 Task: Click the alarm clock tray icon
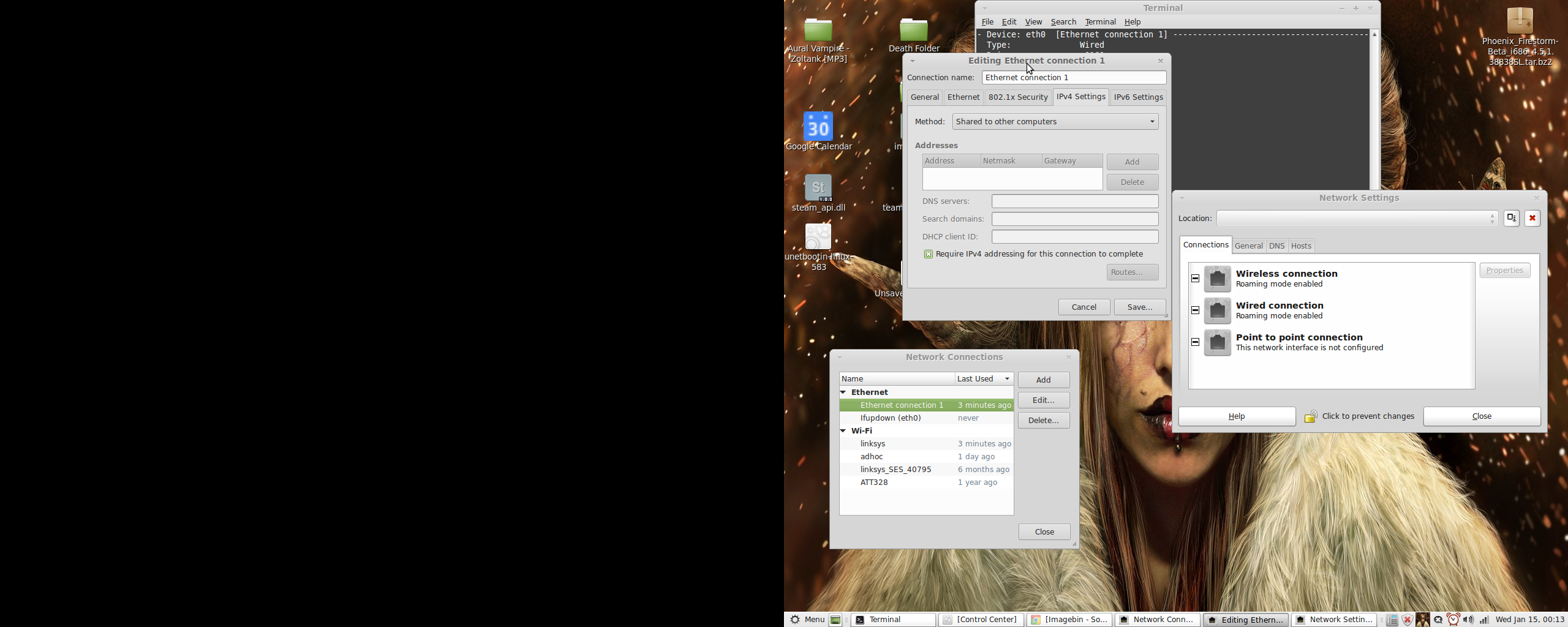click(1453, 620)
